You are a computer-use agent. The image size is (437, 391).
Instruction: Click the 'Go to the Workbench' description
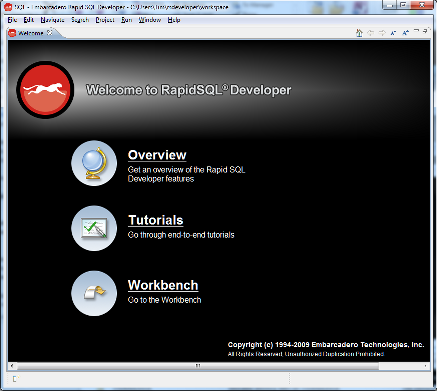(x=164, y=300)
